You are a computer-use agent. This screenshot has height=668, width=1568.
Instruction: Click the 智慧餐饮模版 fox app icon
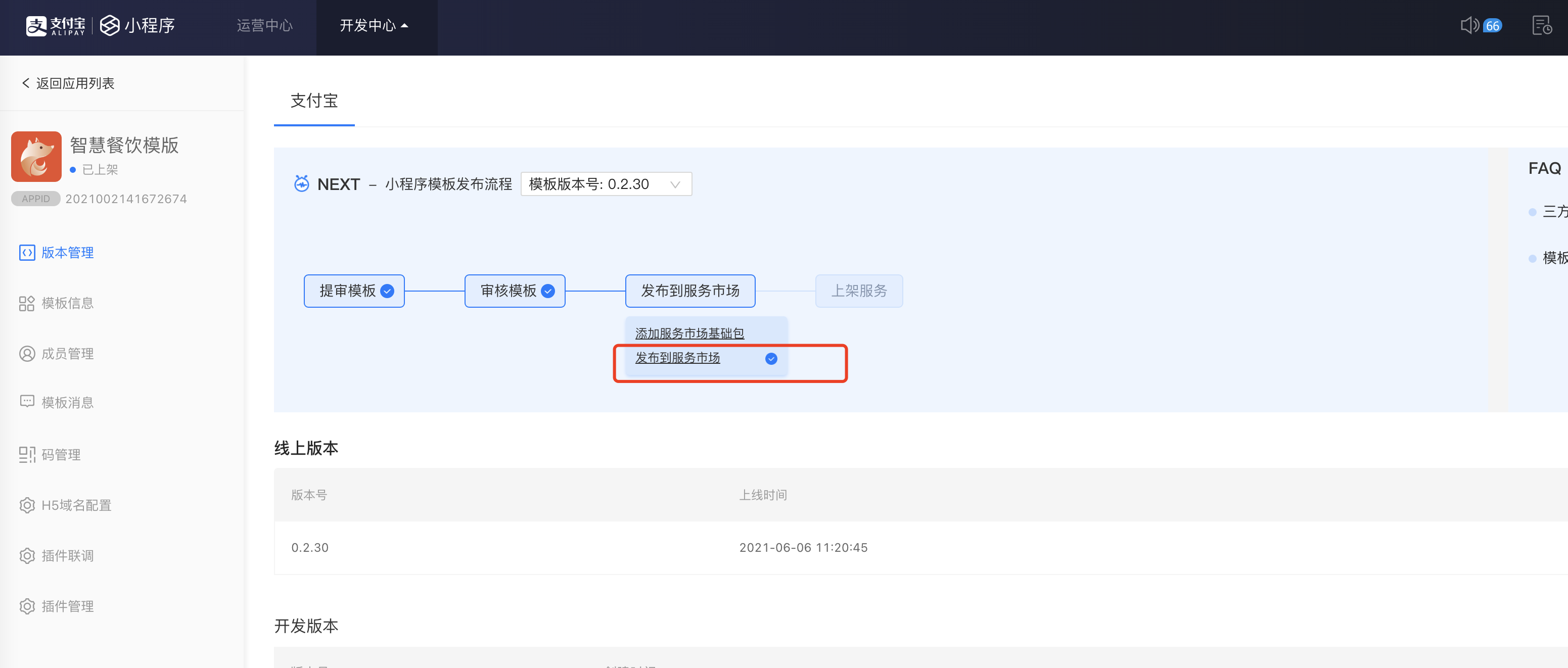[36, 156]
